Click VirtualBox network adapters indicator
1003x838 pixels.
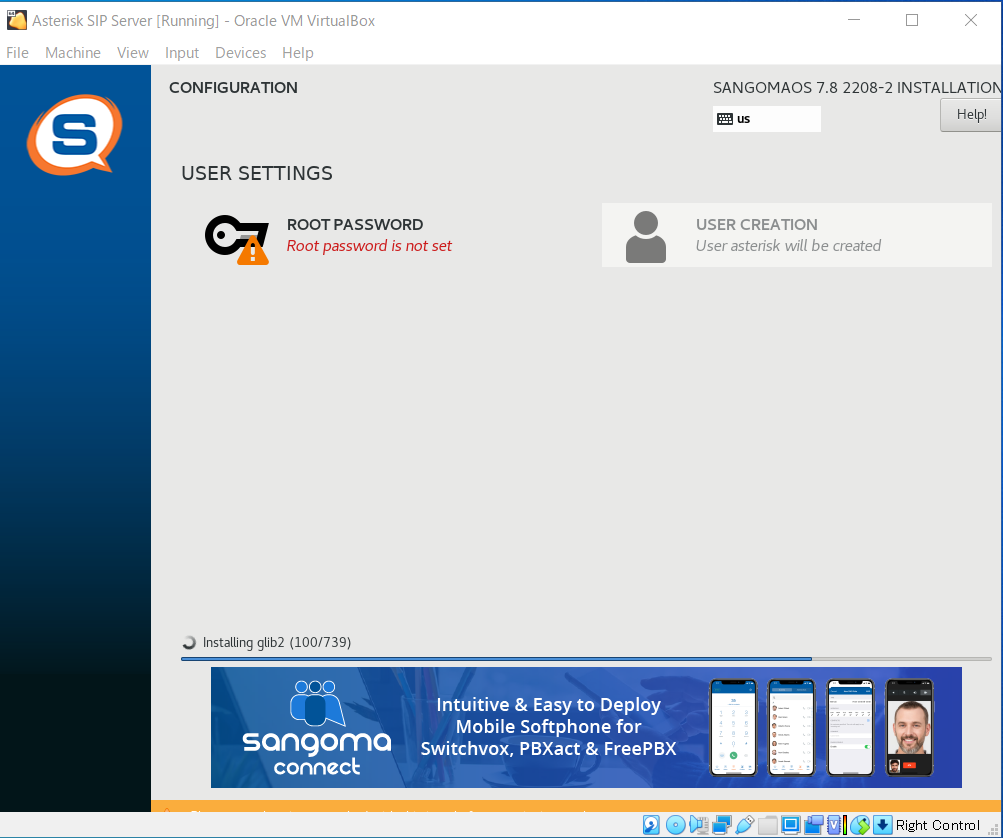[722, 825]
